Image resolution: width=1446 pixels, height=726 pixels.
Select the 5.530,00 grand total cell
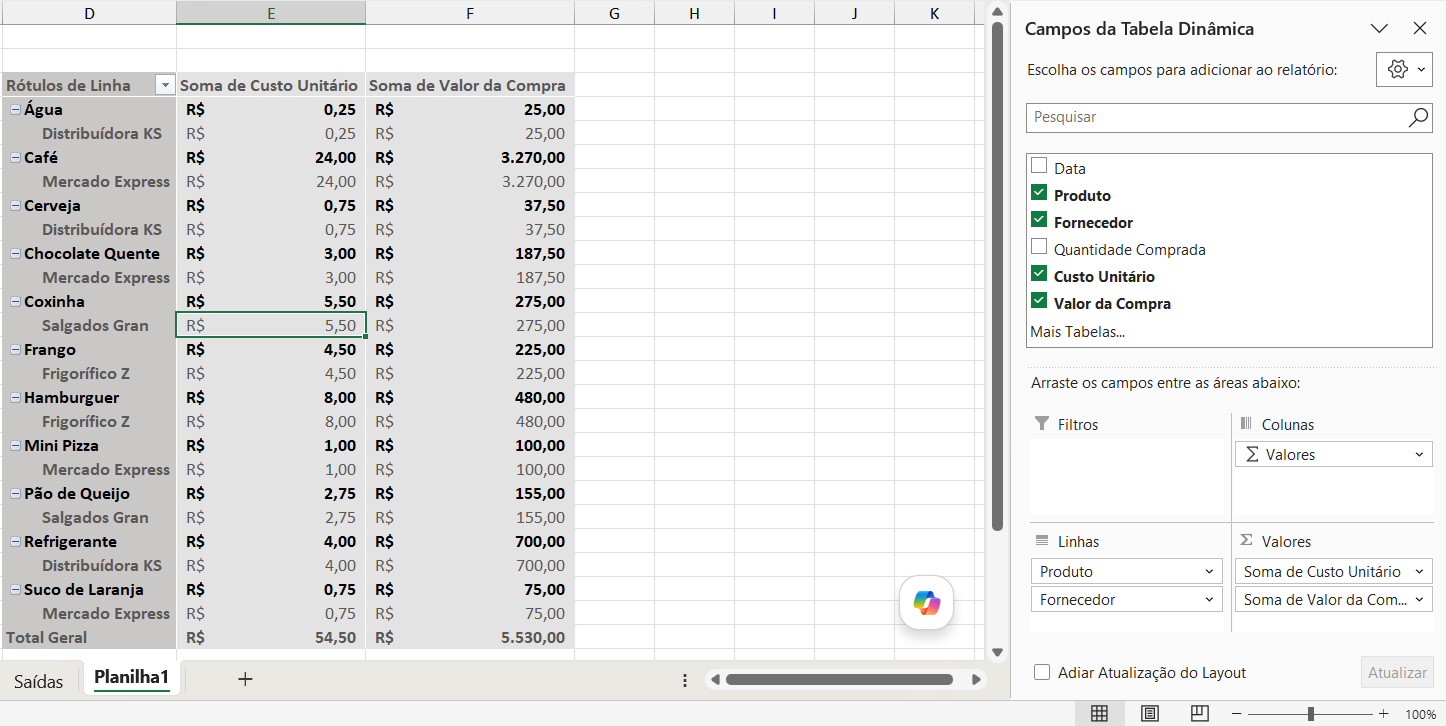point(470,637)
